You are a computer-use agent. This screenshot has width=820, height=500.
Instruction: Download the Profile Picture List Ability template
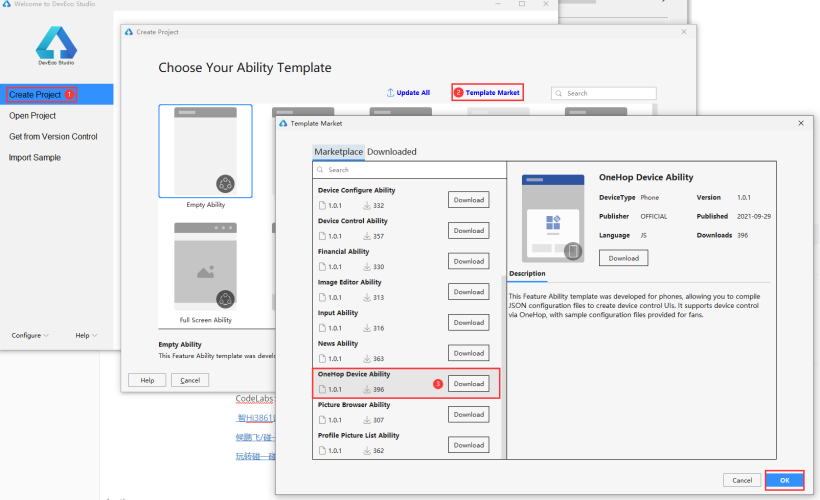pyautogui.click(x=469, y=445)
